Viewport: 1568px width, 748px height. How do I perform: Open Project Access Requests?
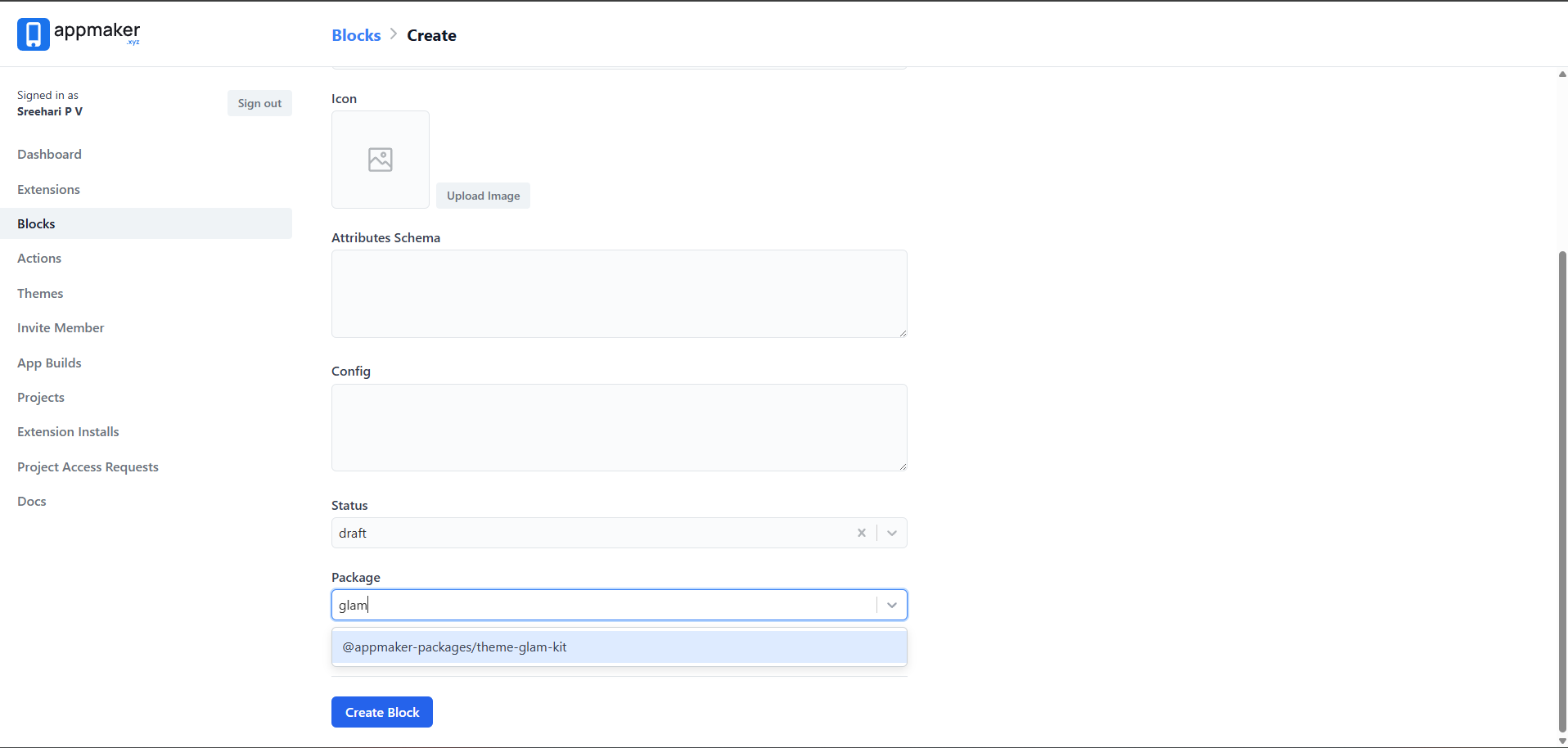(x=88, y=466)
